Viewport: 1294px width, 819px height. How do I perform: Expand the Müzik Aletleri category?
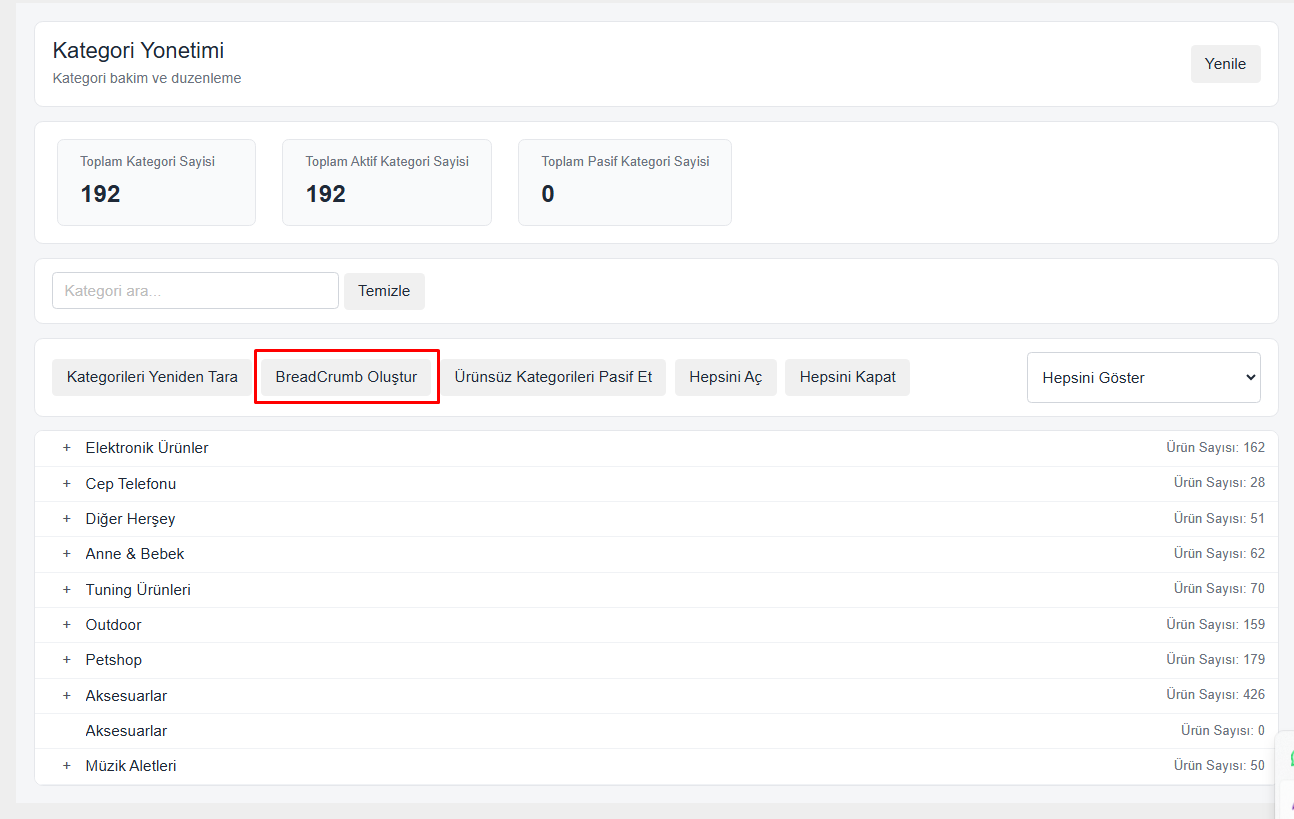click(x=67, y=766)
